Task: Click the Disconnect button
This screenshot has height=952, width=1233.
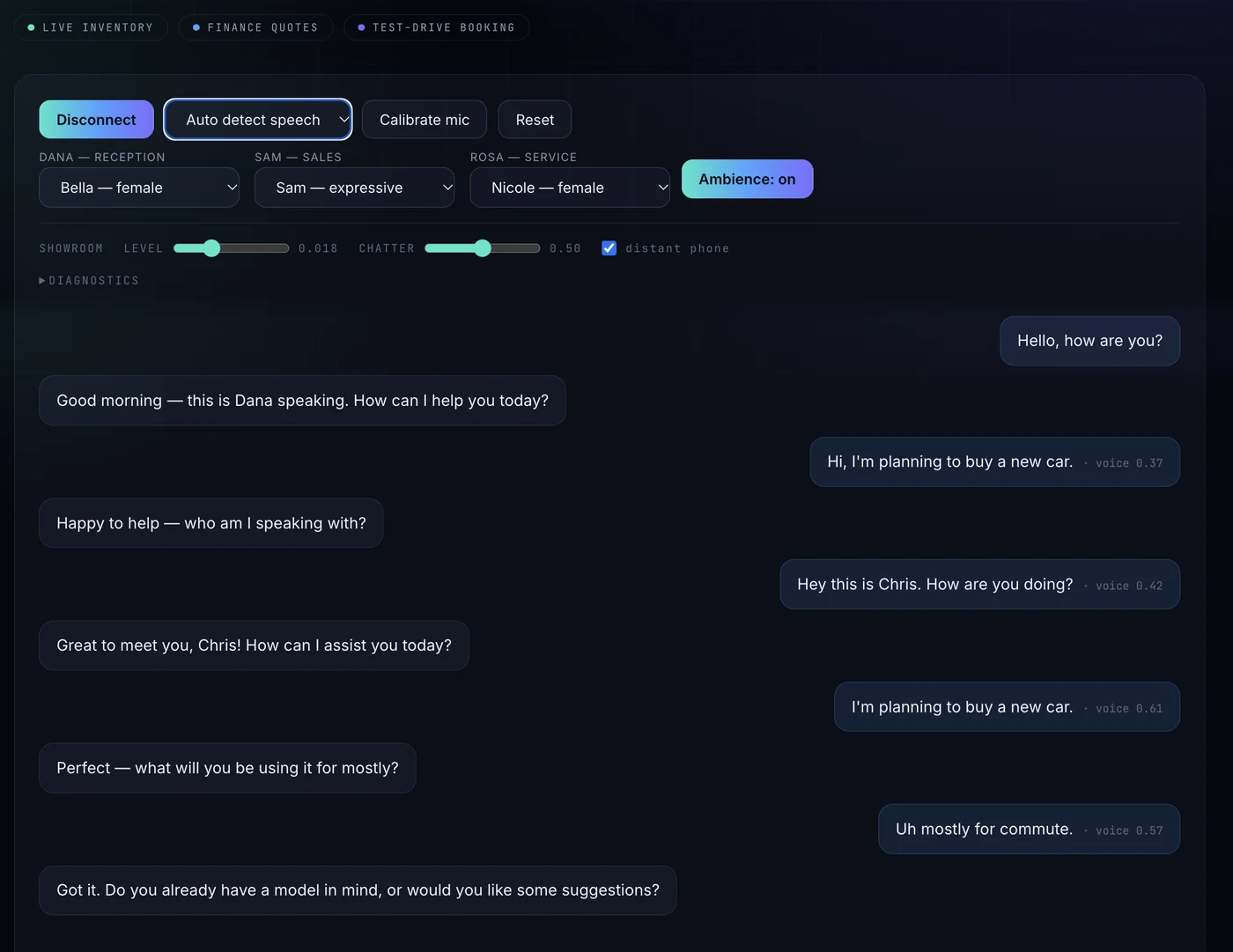Action: [96, 120]
